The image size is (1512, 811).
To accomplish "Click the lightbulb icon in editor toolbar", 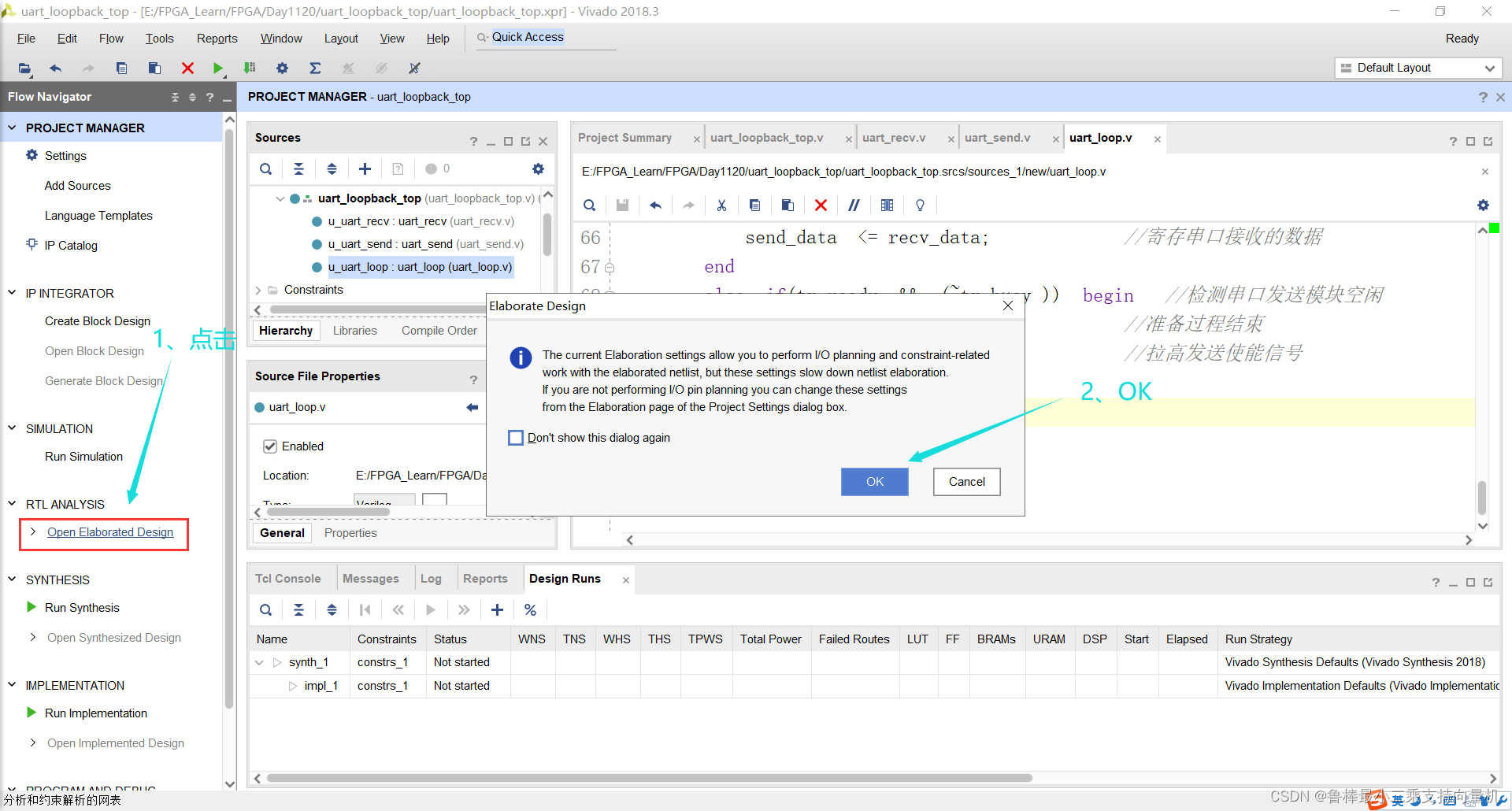I will [920, 205].
